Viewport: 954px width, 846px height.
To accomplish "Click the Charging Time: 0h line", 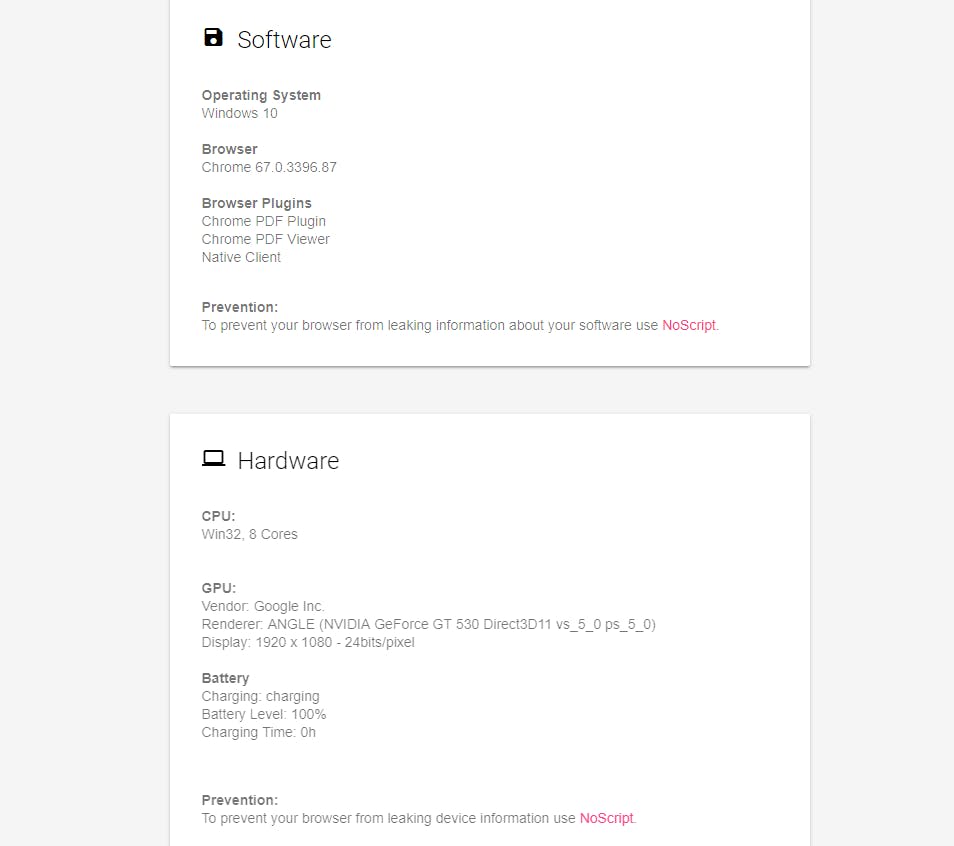I will pyautogui.click(x=259, y=732).
